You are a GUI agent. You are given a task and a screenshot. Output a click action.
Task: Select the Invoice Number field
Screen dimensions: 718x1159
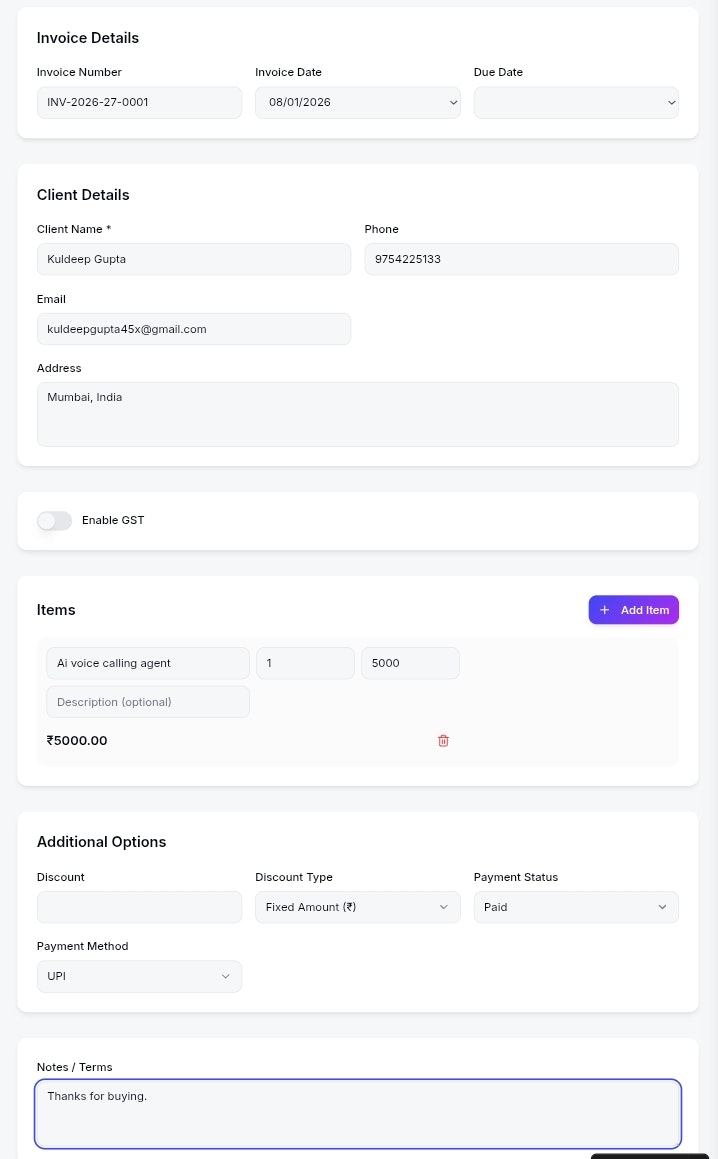point(139,102)
